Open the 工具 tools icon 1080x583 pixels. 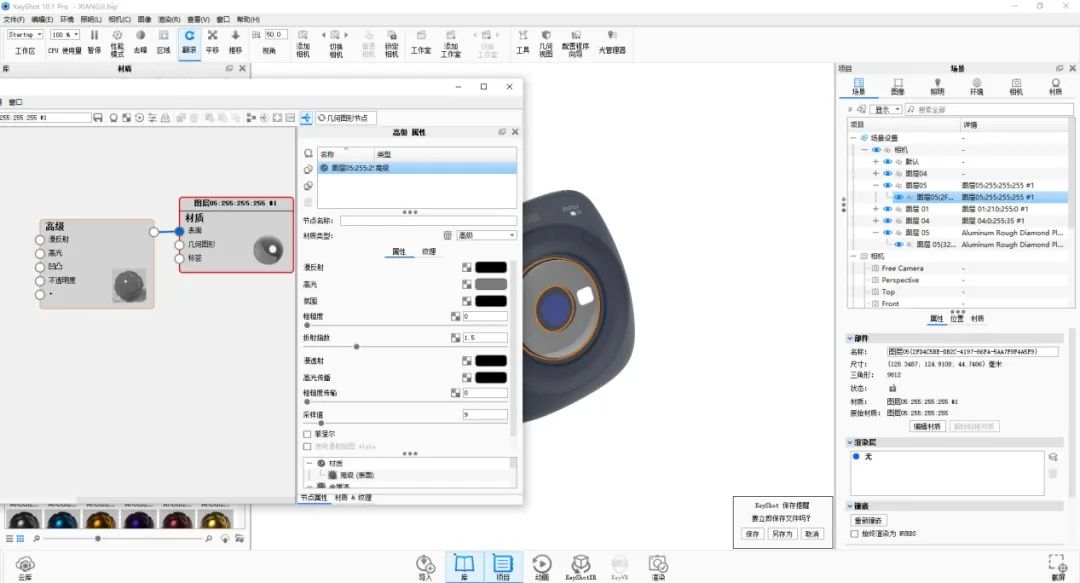coord(523,42)
